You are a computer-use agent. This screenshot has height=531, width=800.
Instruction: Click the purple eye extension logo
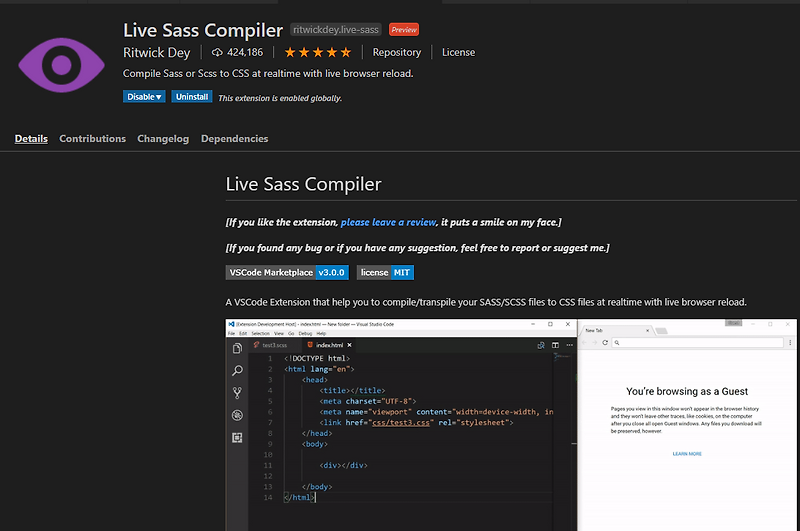pos(61,65)
